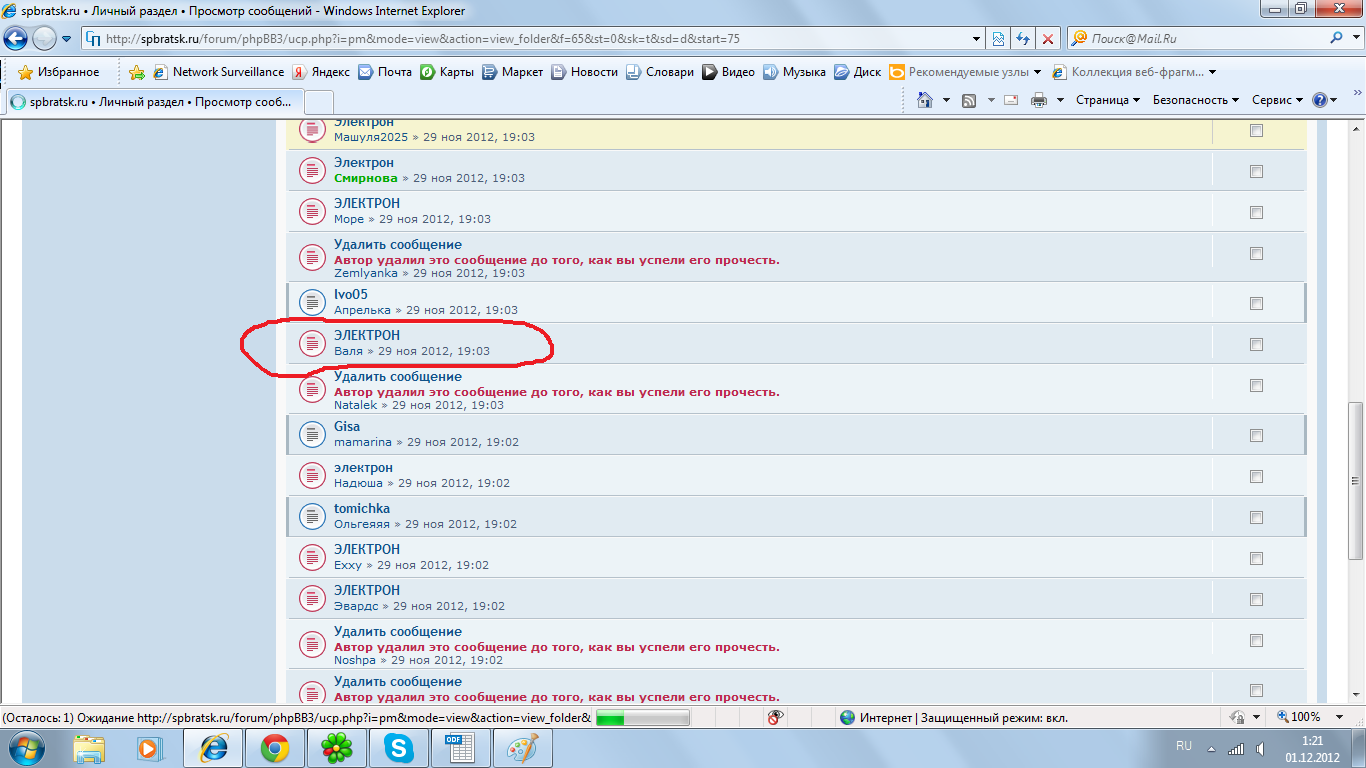Open the Gisa message subject
Image resolution: width=1366 pixels, height=768 pixels.
(347, 426)
